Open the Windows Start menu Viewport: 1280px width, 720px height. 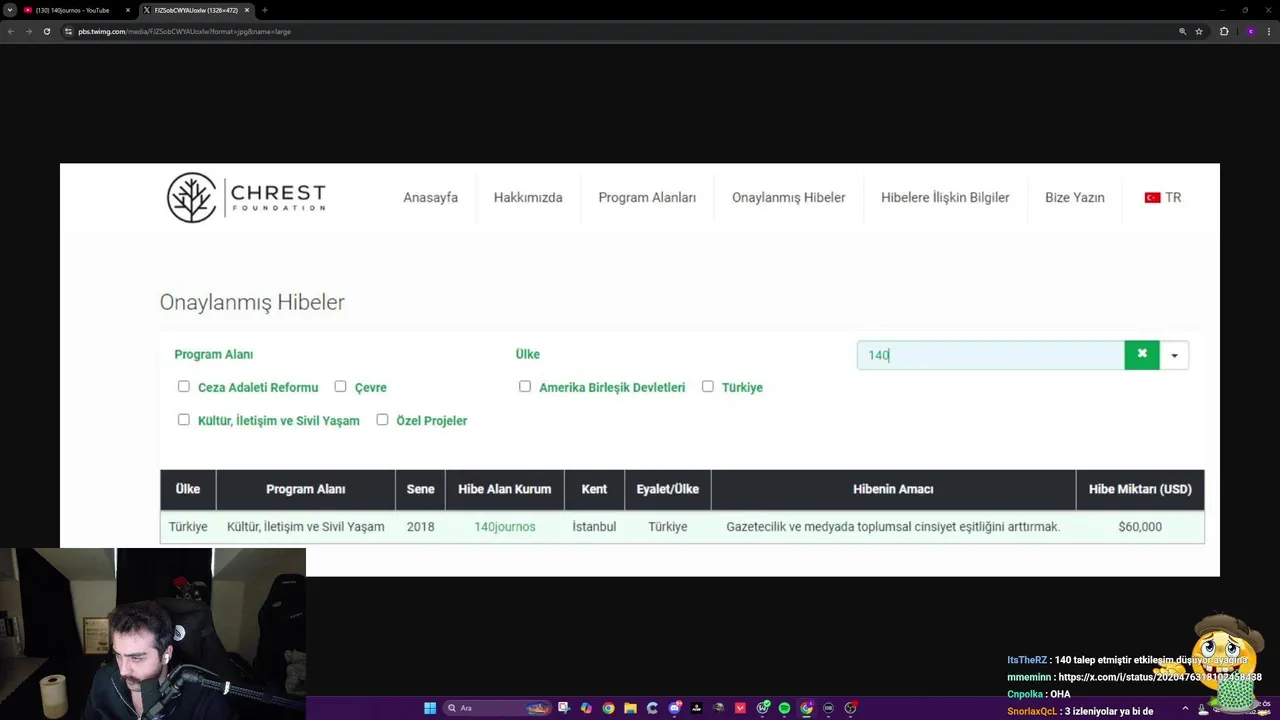click(430, 708)
